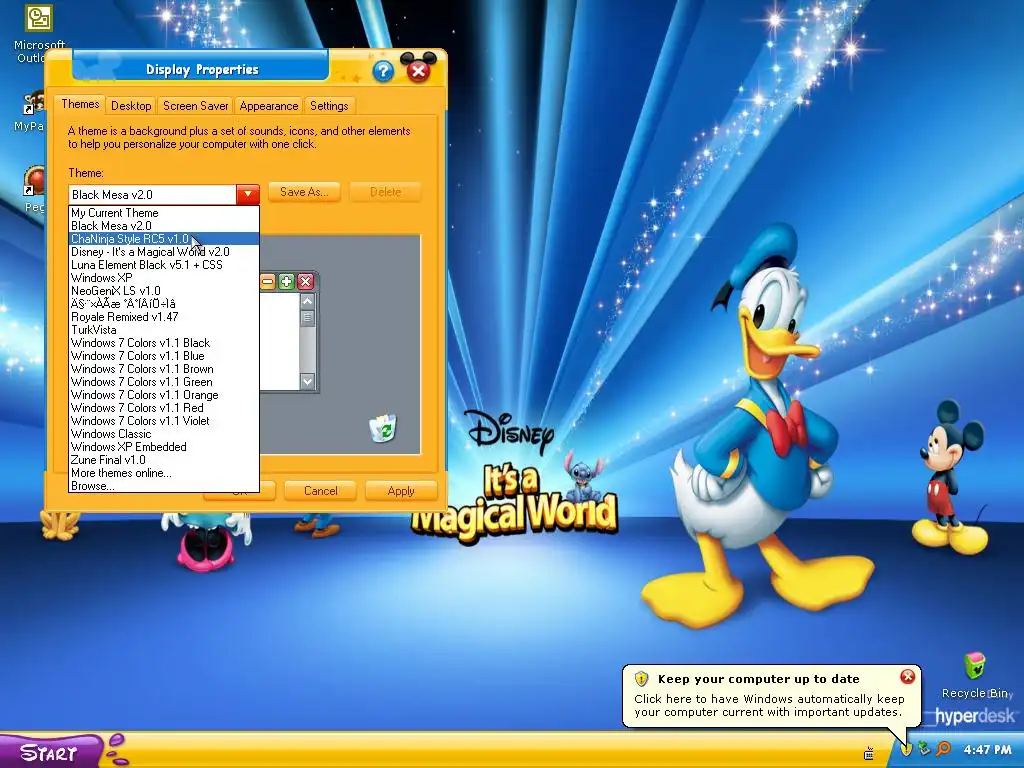Click the Cancel button
This screenshot has width=1024, height=768.
click(x=321, y=490)
